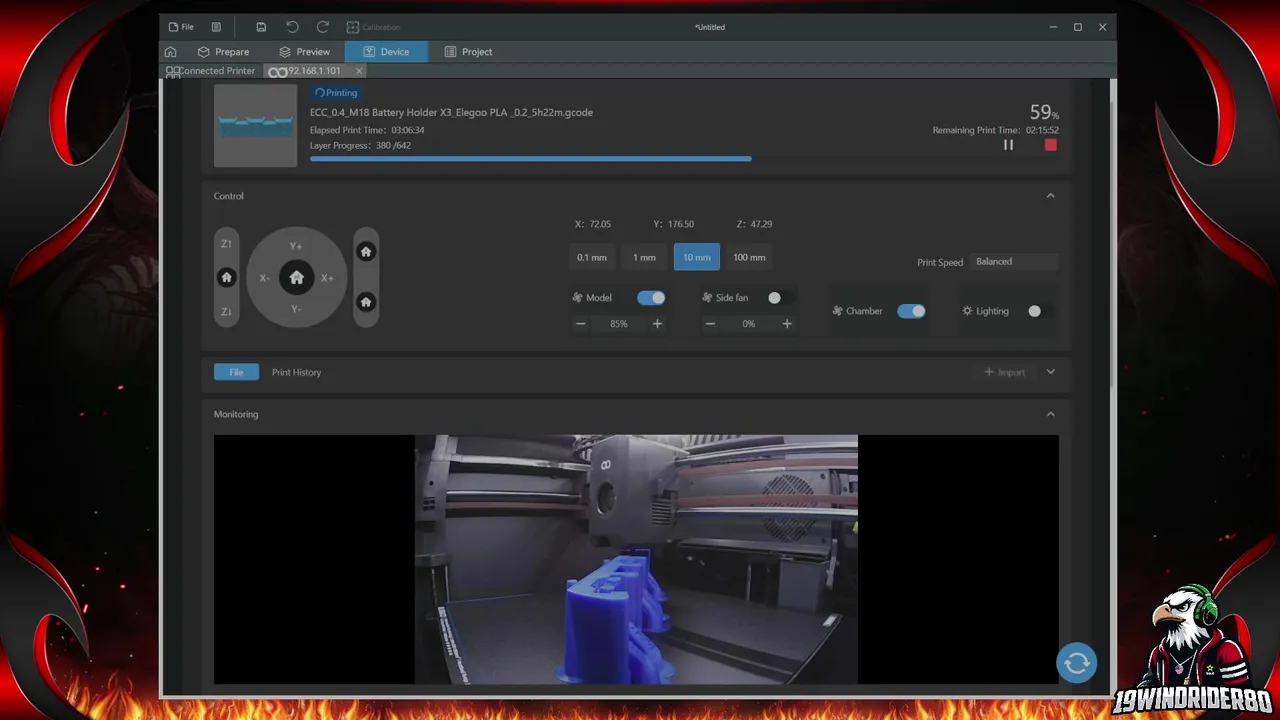Click the Layer Progress 380/642 text
This screenshot has height=720, width=1280.
(x=360, y=145)
